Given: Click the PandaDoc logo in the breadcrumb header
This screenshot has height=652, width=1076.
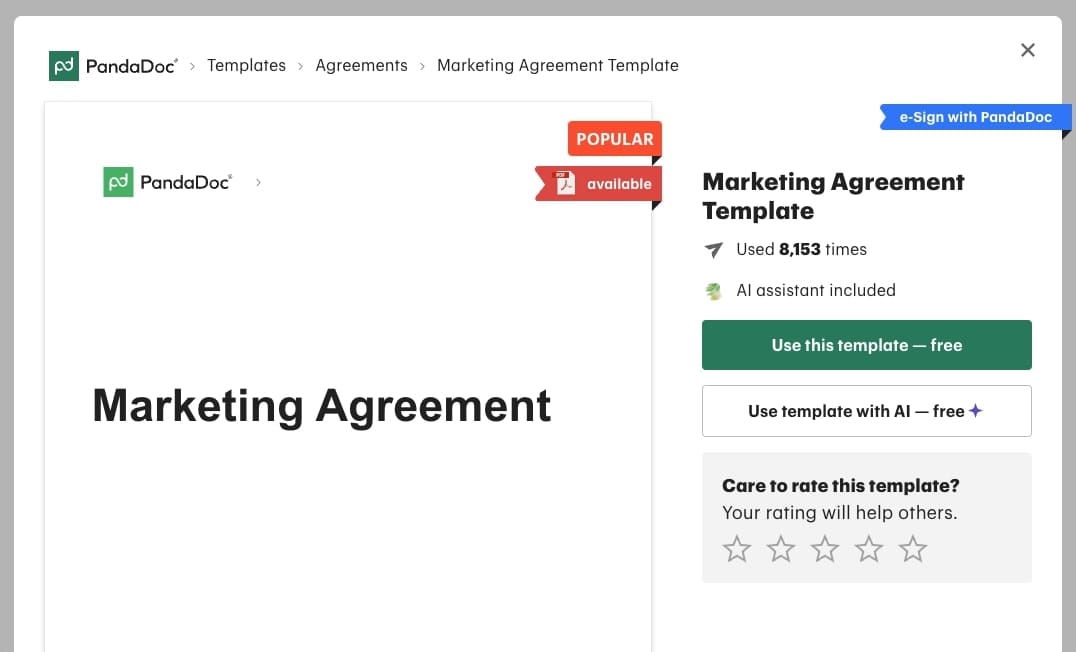Looking at the screenshot, I should click(x=113, y=65).
